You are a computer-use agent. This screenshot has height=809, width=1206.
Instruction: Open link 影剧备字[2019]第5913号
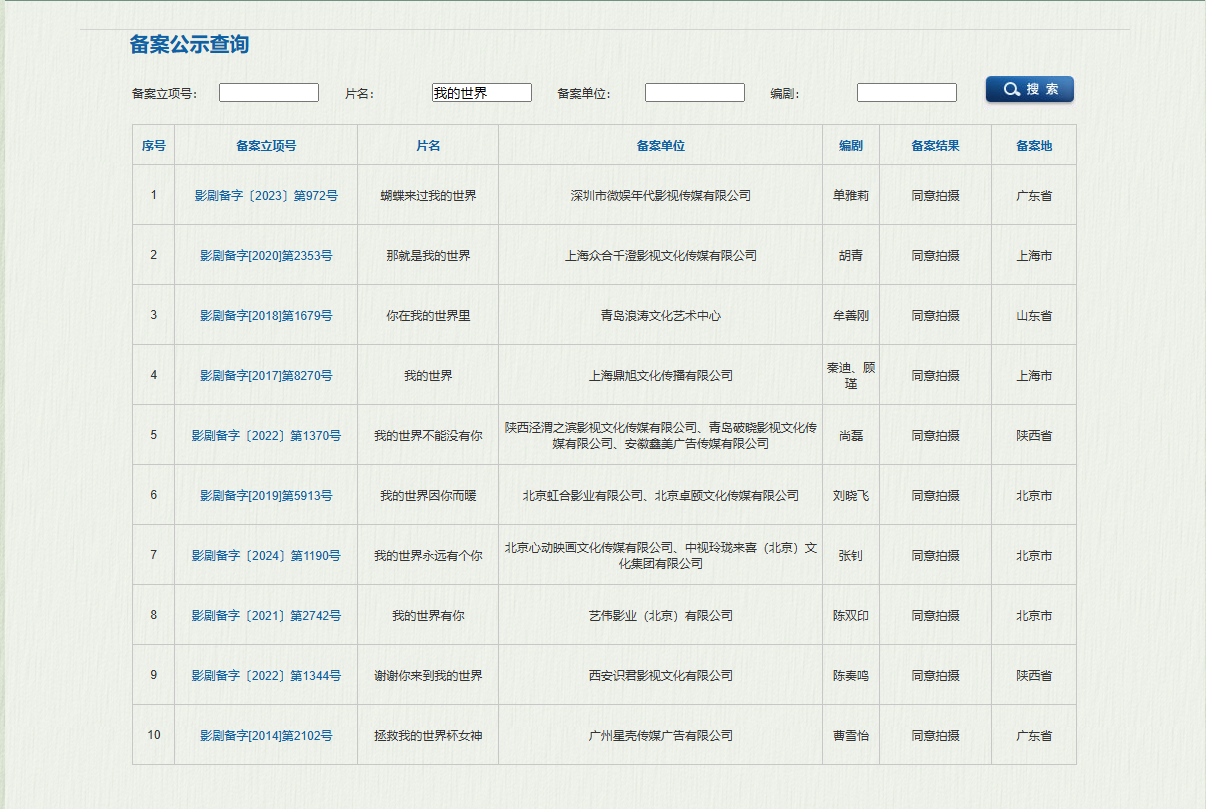266,495
